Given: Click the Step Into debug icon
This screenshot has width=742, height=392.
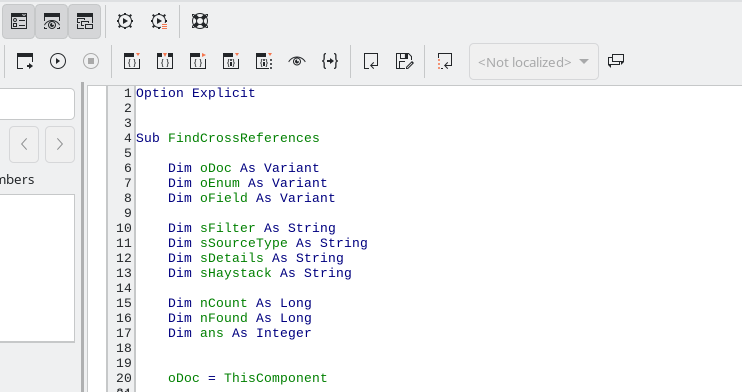Looking at the screenshot, I should pos(165,62).
